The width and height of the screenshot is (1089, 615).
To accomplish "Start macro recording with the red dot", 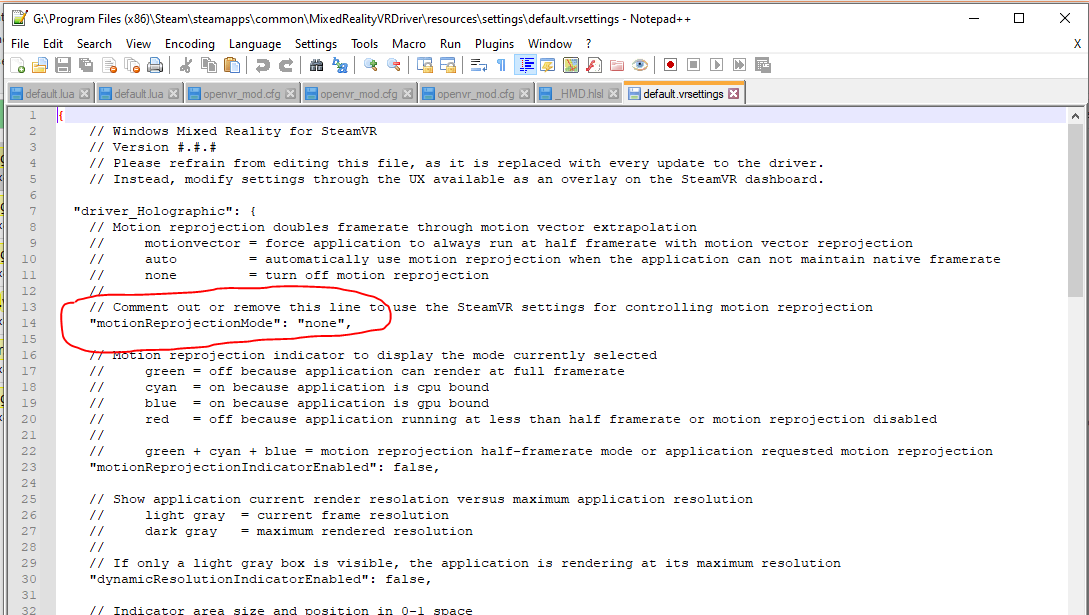I will [x=670, y=65].
